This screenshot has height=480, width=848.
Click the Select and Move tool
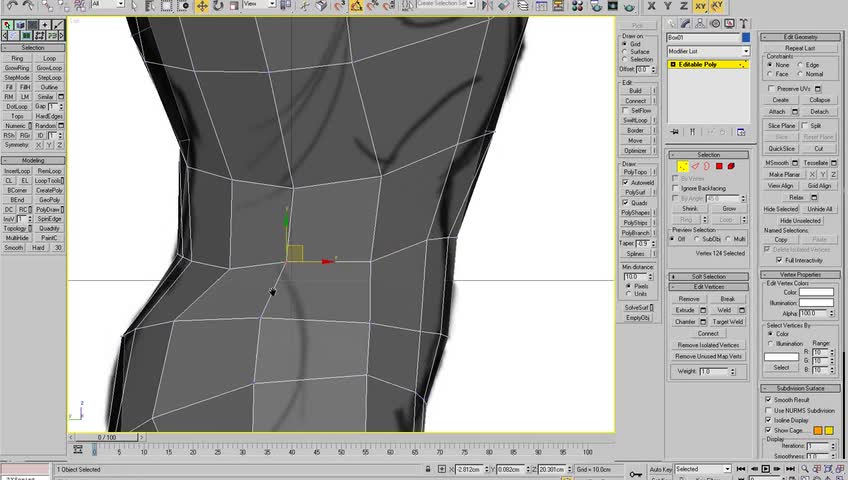point(203,5)
